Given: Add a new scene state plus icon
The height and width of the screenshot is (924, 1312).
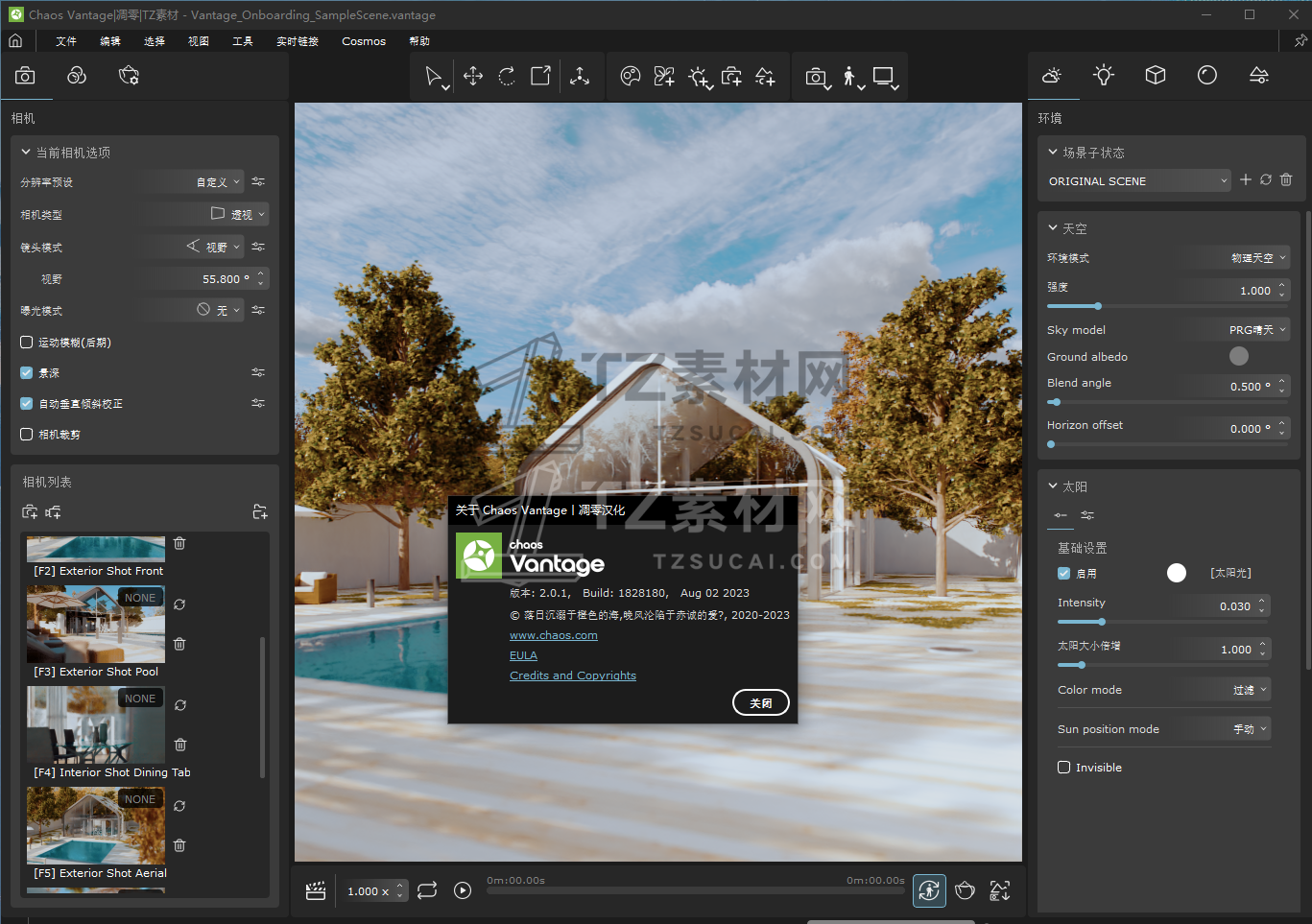Looking at the screenshot, I should [x=1246, y=179].
